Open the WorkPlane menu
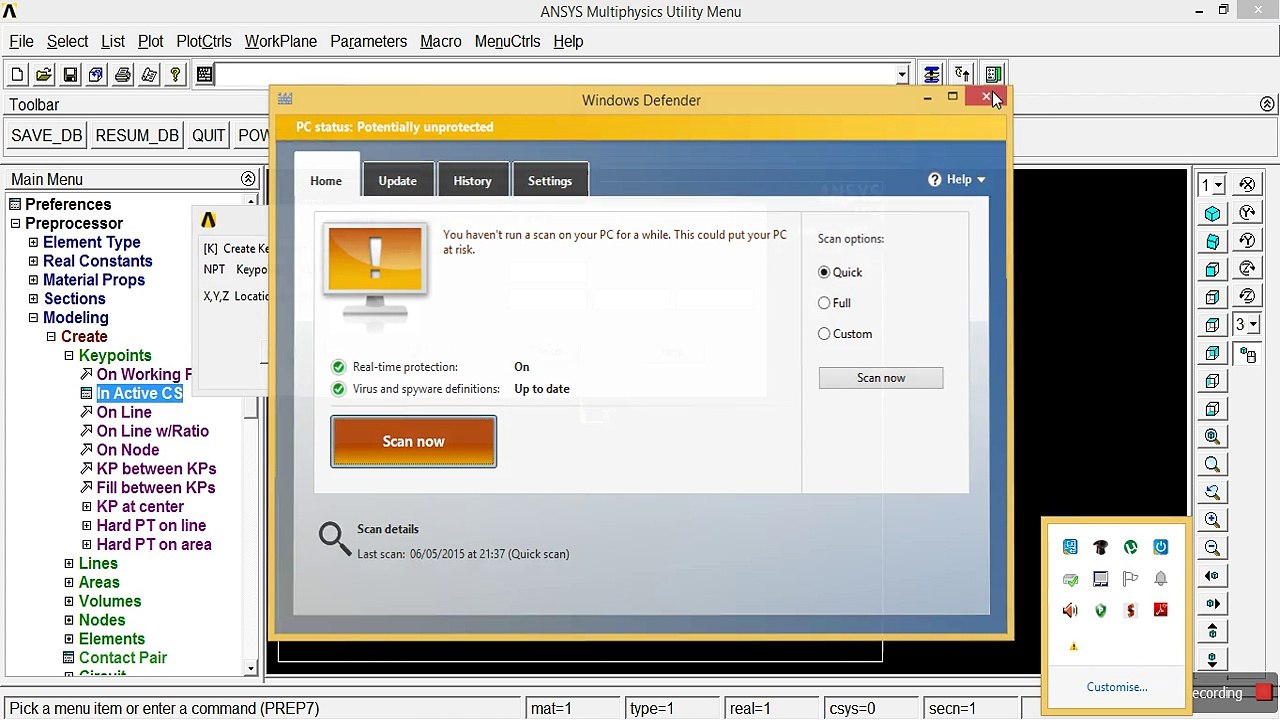The image size is (1280, 720). pos(281,42)
